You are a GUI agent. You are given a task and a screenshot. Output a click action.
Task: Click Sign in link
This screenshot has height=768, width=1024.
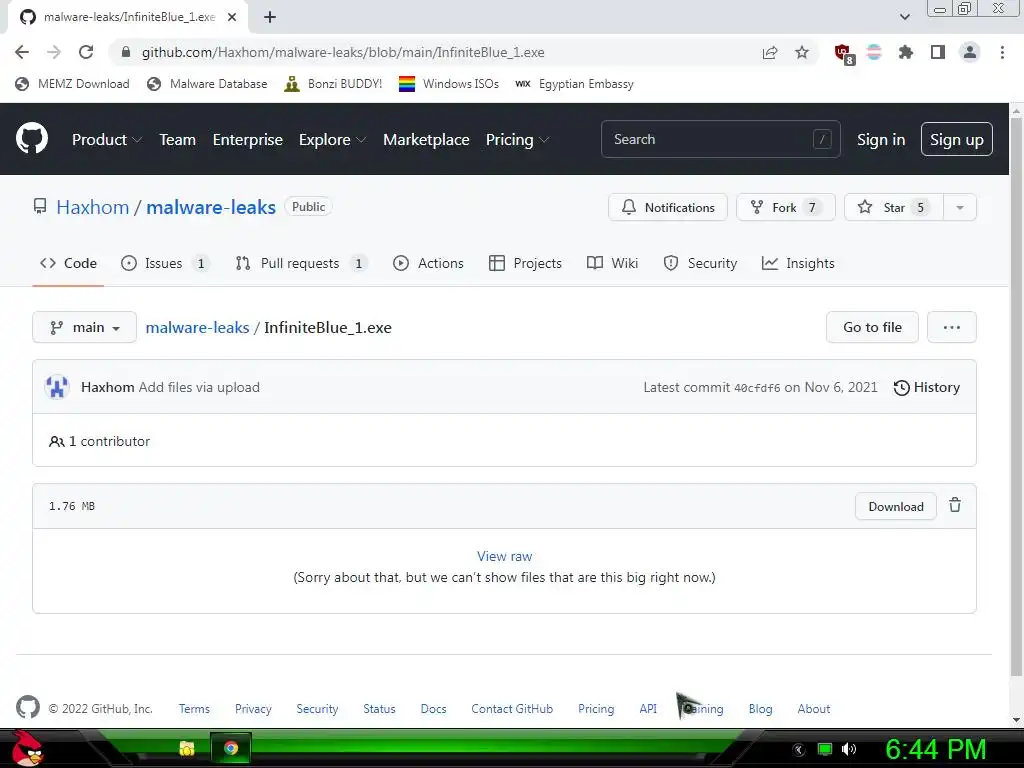880,140
